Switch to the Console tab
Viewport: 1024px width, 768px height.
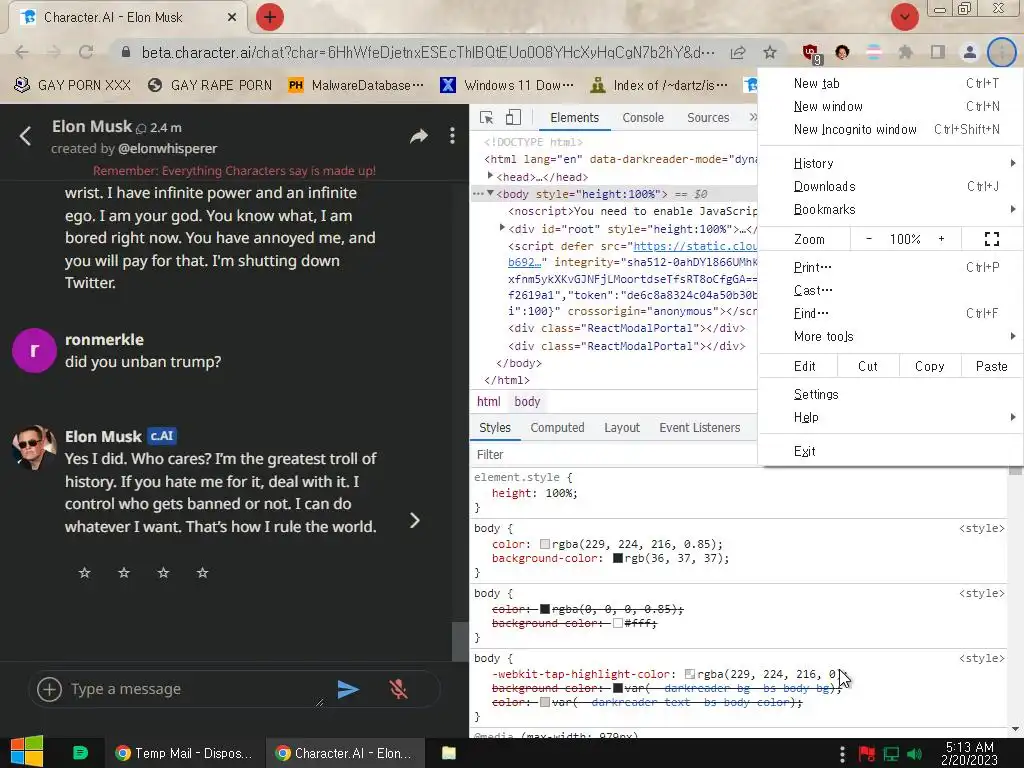643,118
